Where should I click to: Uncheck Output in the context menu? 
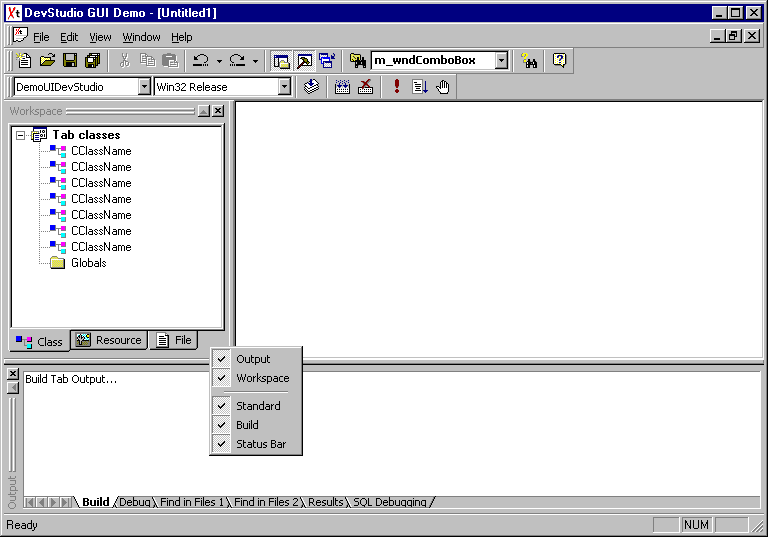click(254, 359)
